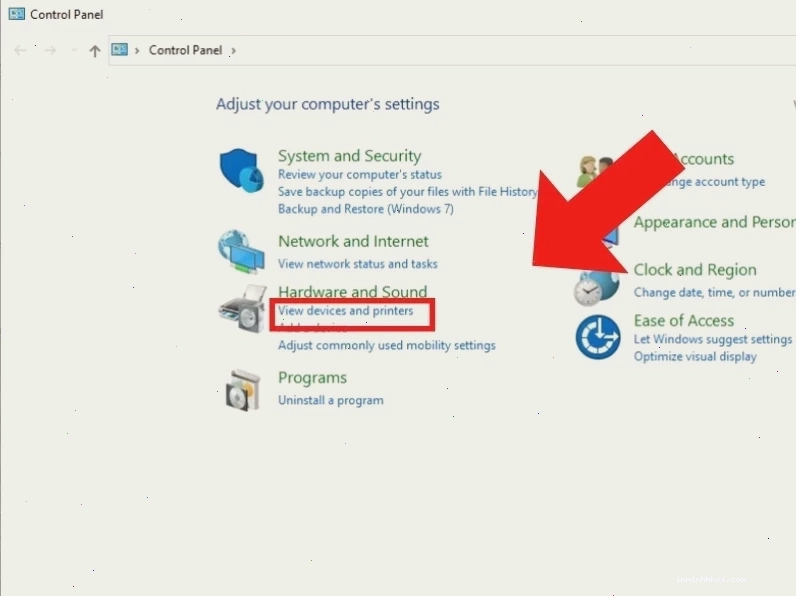Open the Hardware and Sound printer icon

[x=243, y=309]
